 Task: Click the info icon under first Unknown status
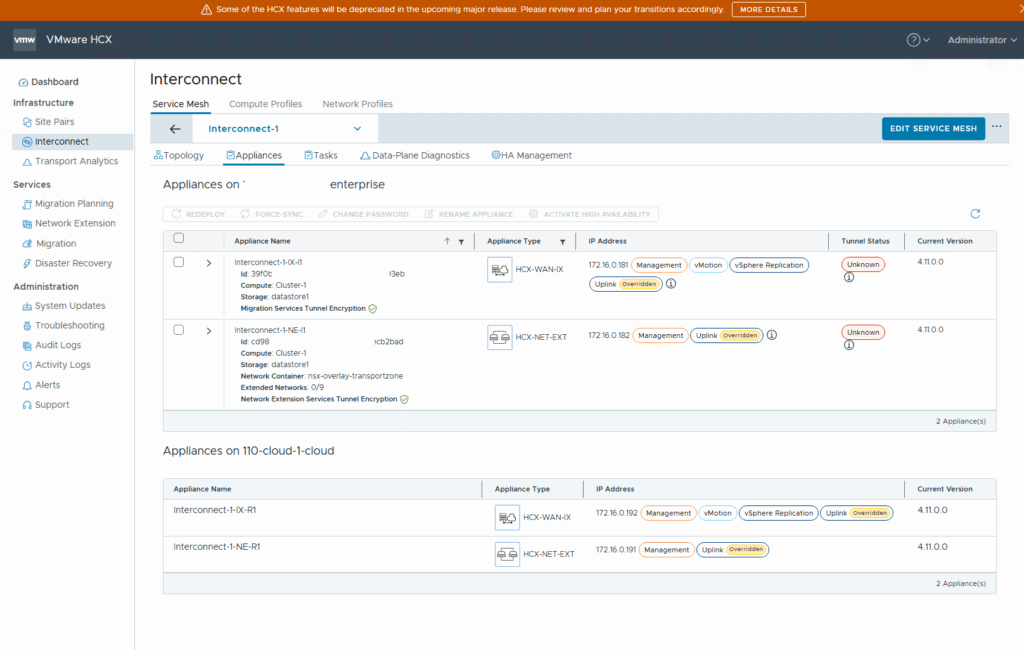click(x=849, y=277)
